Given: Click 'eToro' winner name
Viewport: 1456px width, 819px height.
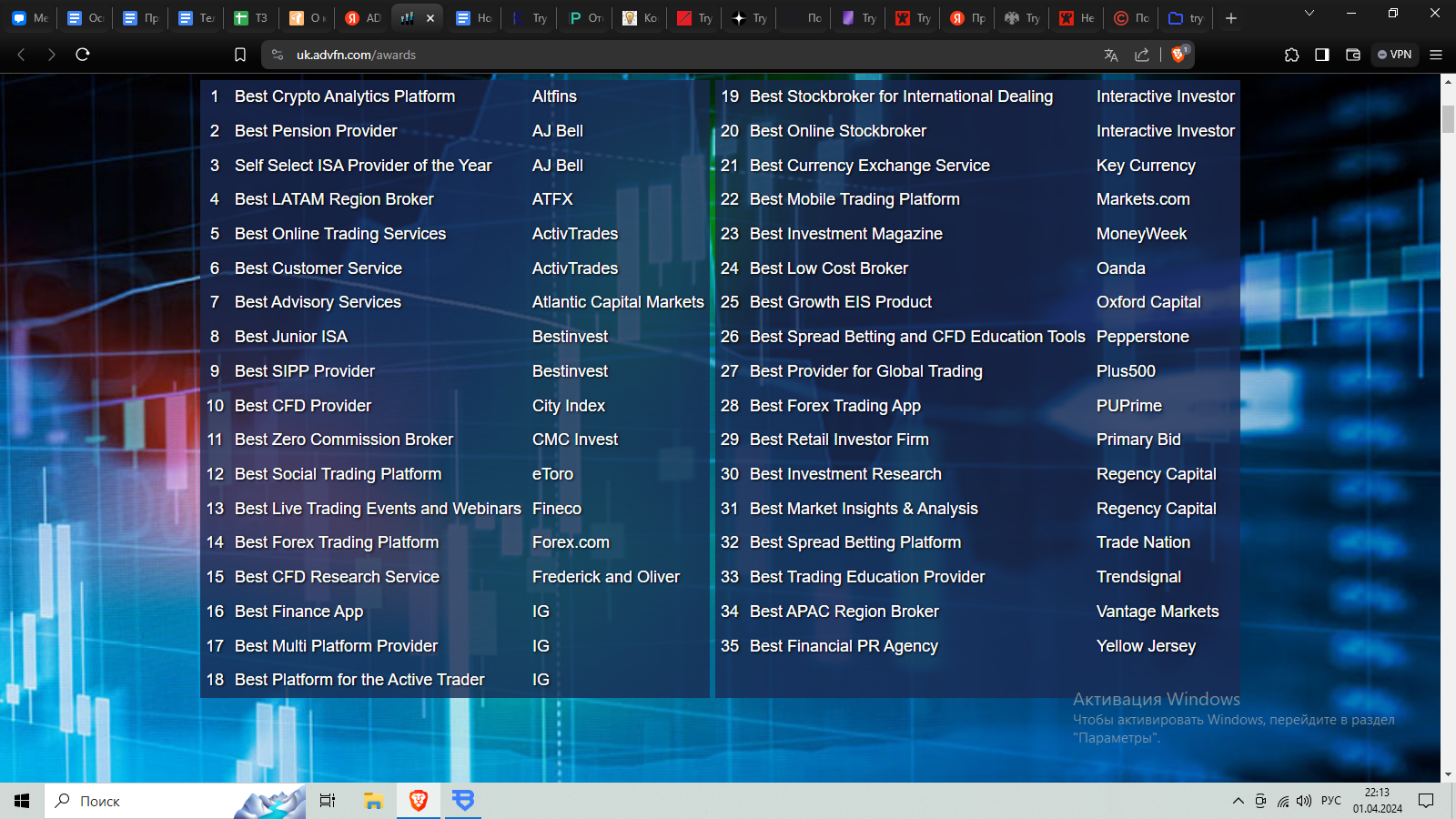Looking at the screenshot, I should click(552, 474).
